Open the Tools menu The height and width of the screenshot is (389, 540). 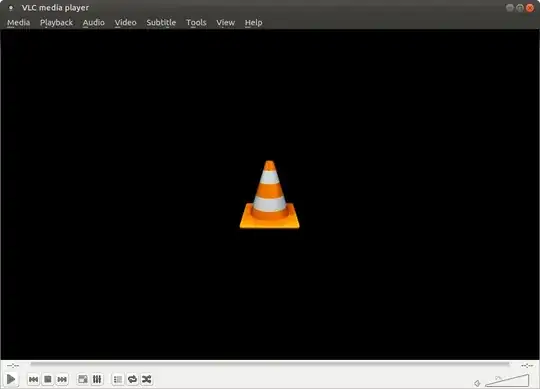pyautogui.click(x=196, y=23)
